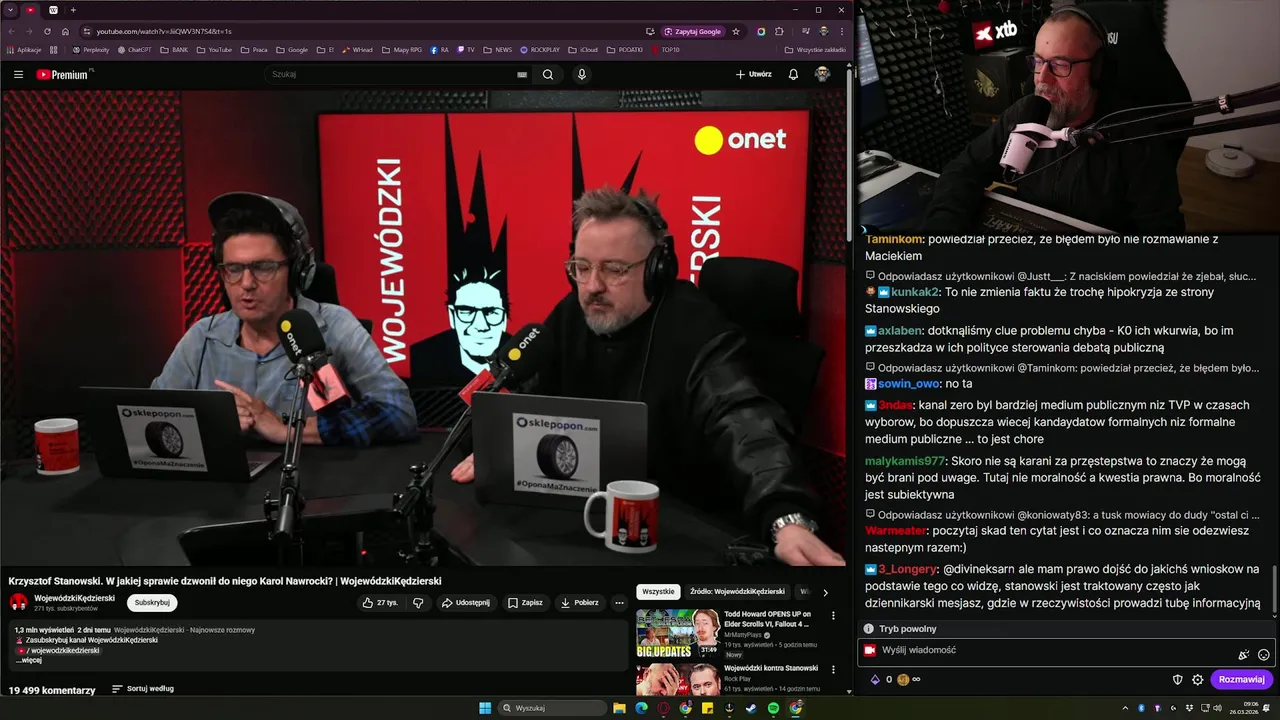Viewport: 1280px width, 720px height.
Task: Select the Źródło: WojewódzkiKędzierski chip
Action: 738,592
